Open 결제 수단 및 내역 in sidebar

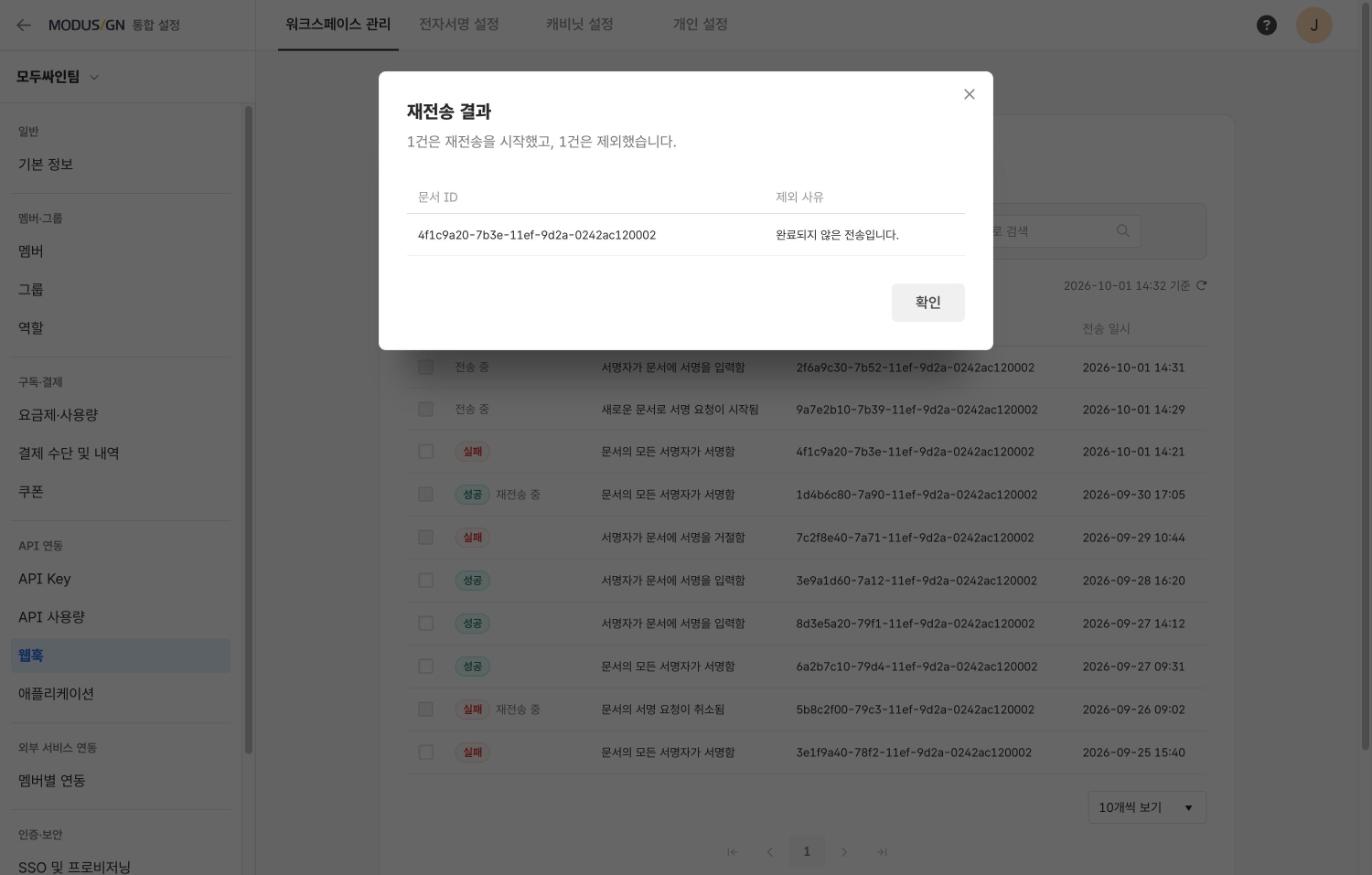[x=121, y=453]
